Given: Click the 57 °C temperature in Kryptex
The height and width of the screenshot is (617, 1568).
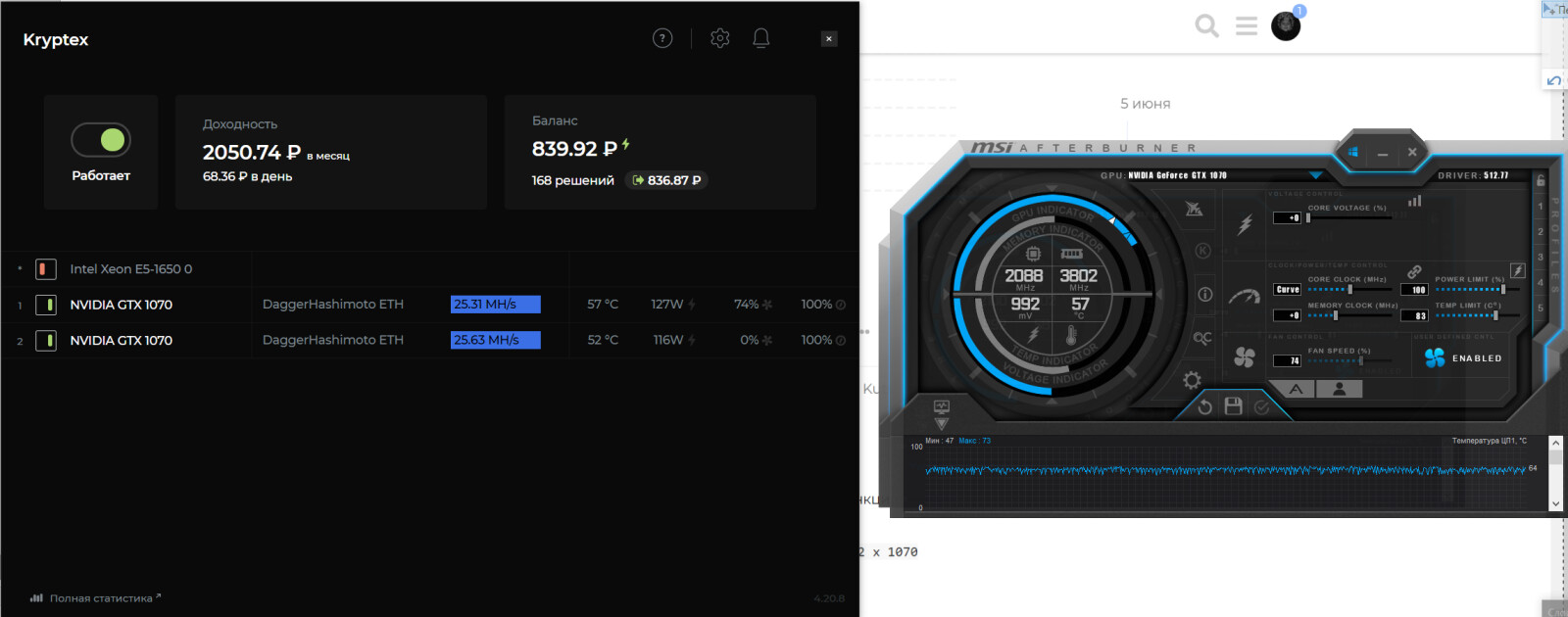Looking at the screenshot, I should coord(603,305).
